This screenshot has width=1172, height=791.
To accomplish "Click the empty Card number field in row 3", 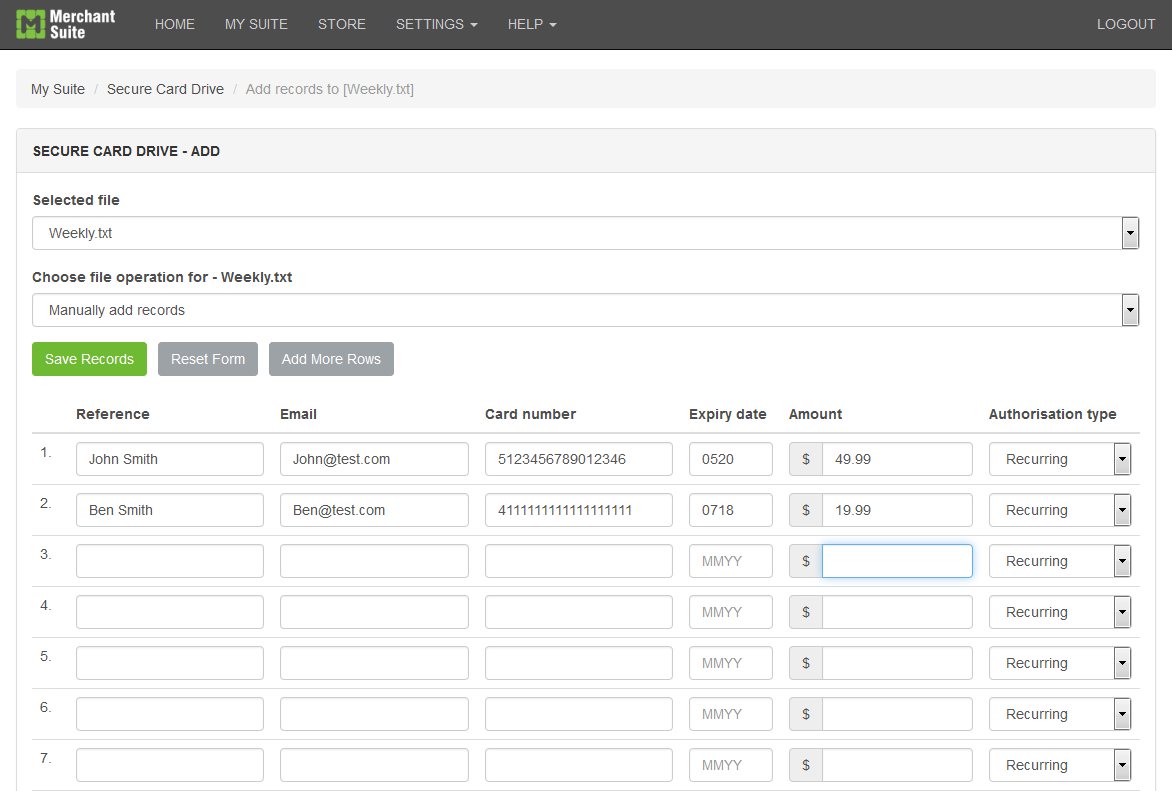I will coord(579,561).
